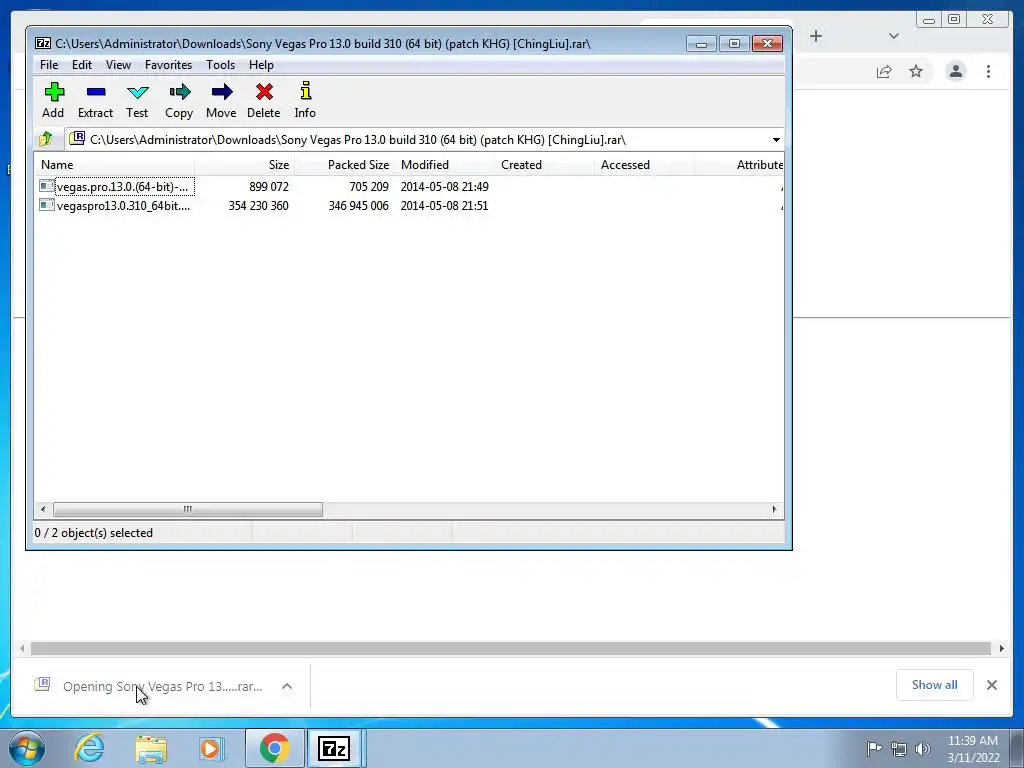Screen dimensions: 1024x768
Task: Click file icon of vegaspro13.0.310 row
Action: pos(46,205)
